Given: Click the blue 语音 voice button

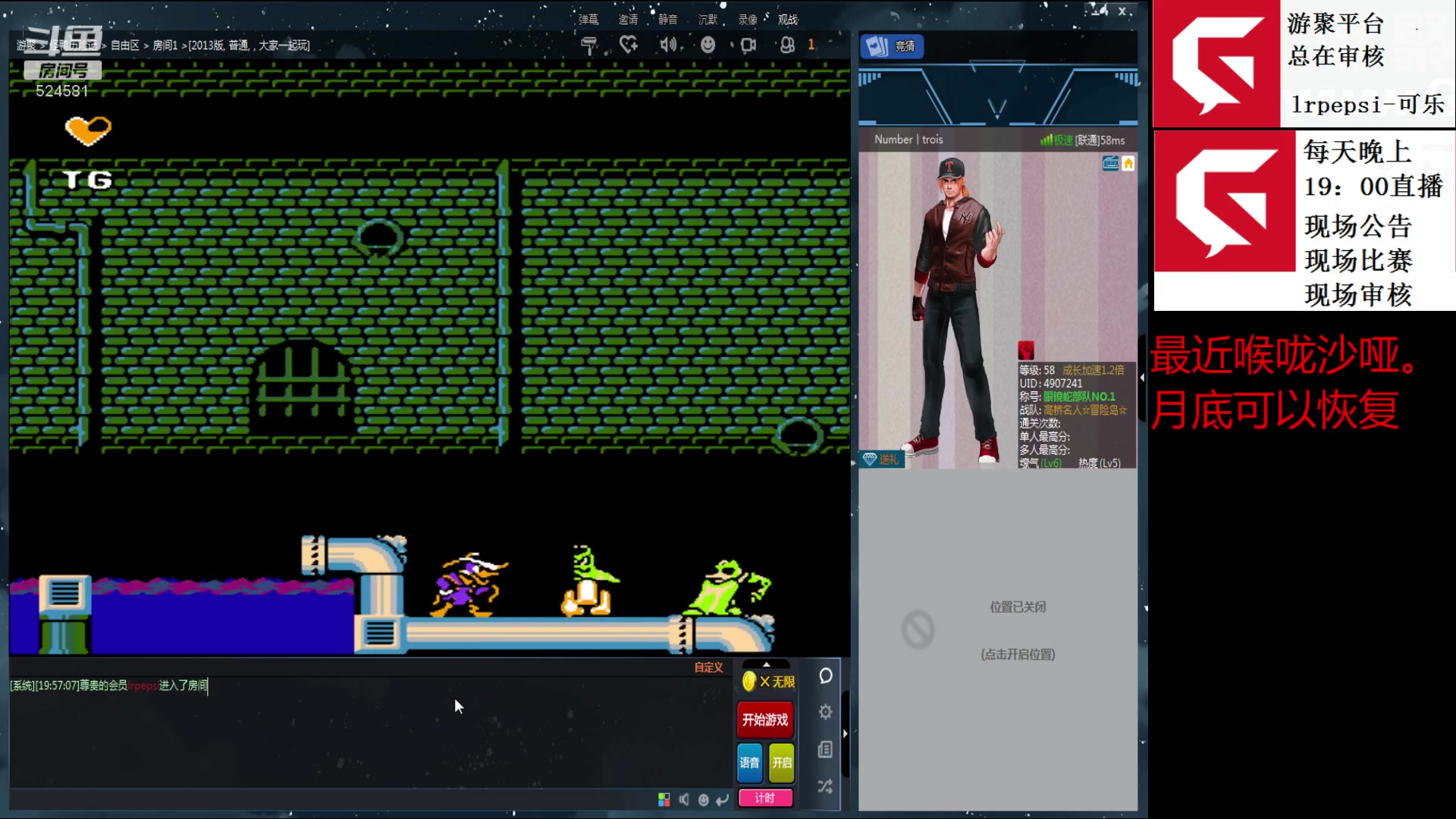Looking at the screenshot, I should coord(749,762).
